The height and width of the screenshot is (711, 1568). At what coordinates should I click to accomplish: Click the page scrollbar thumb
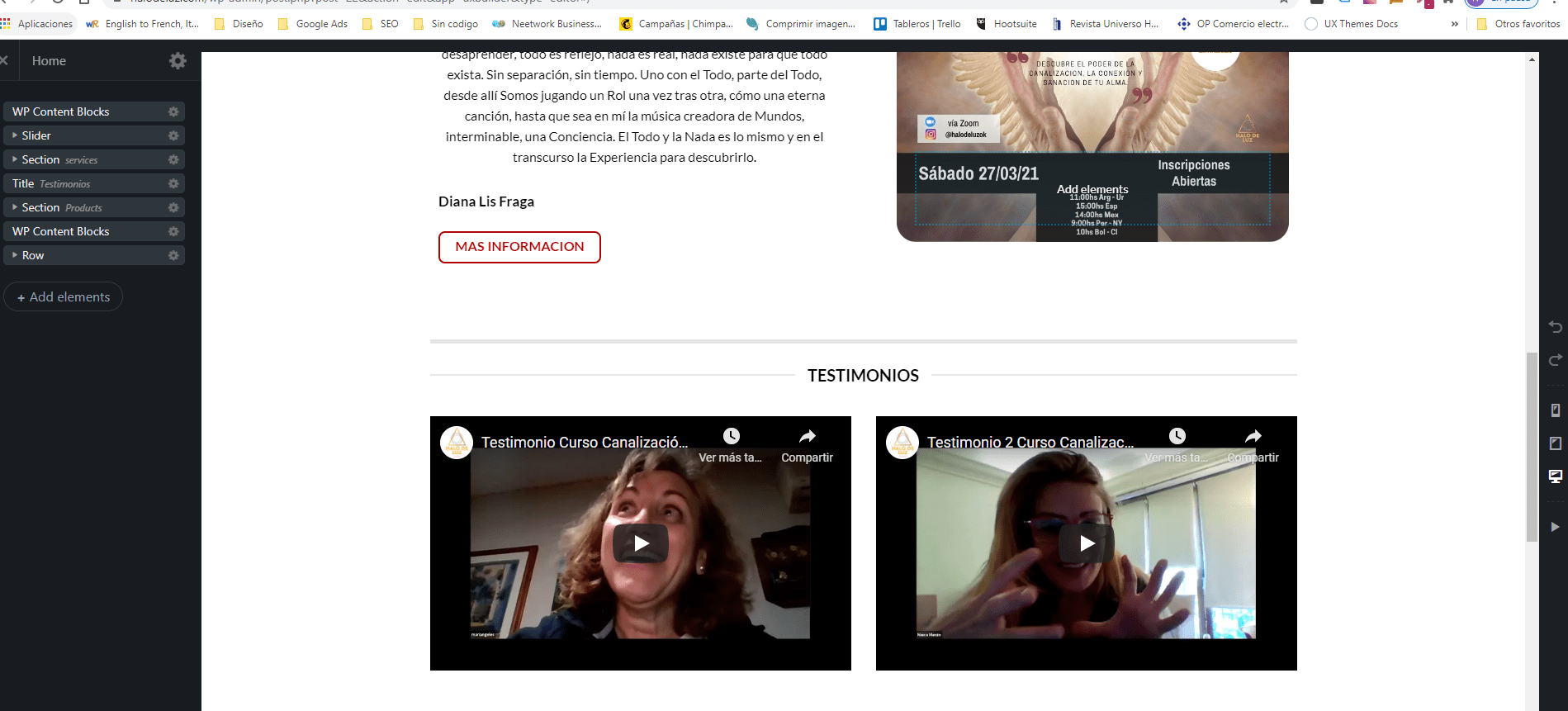[x=1532, y=446]
